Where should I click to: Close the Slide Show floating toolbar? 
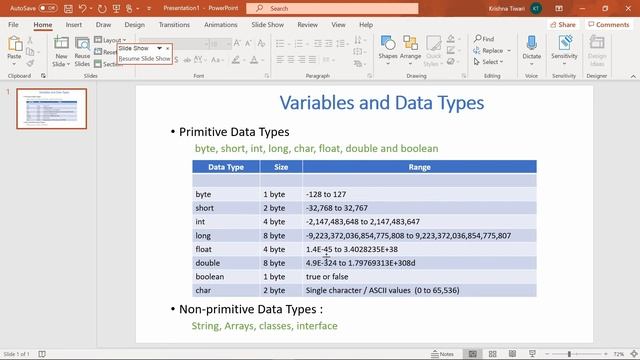click(168, 48)
